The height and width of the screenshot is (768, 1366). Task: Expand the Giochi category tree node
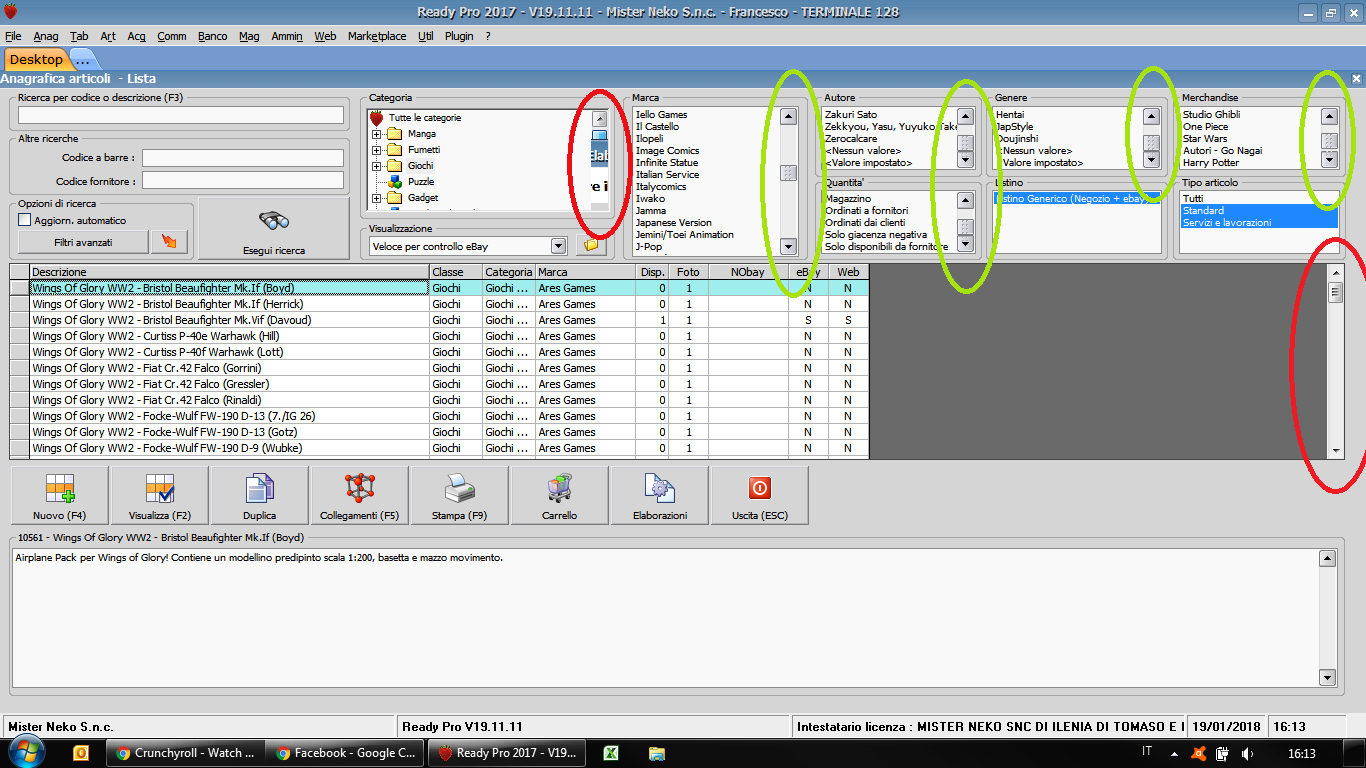click(x=376, y=166)
